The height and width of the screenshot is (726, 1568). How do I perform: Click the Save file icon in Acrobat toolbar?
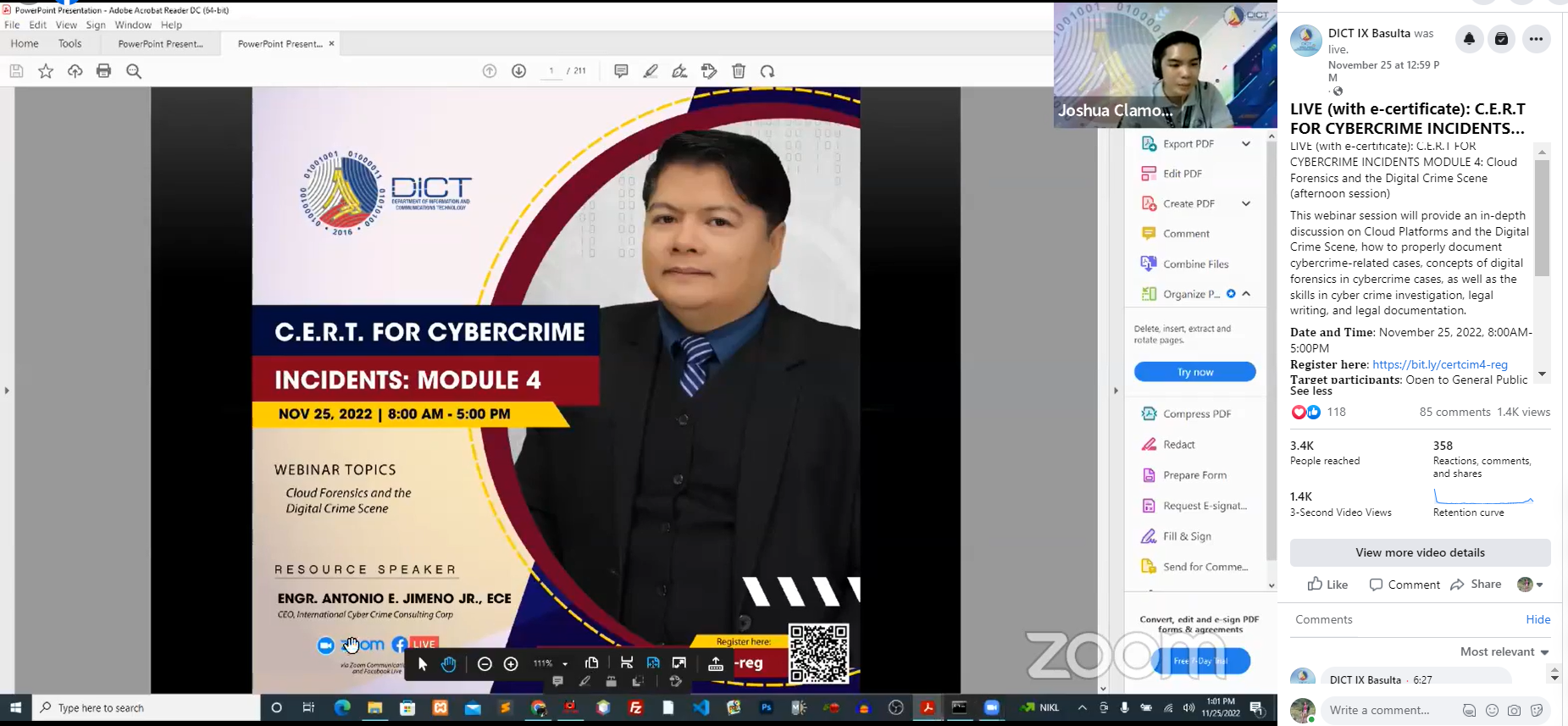click(16, 71)
